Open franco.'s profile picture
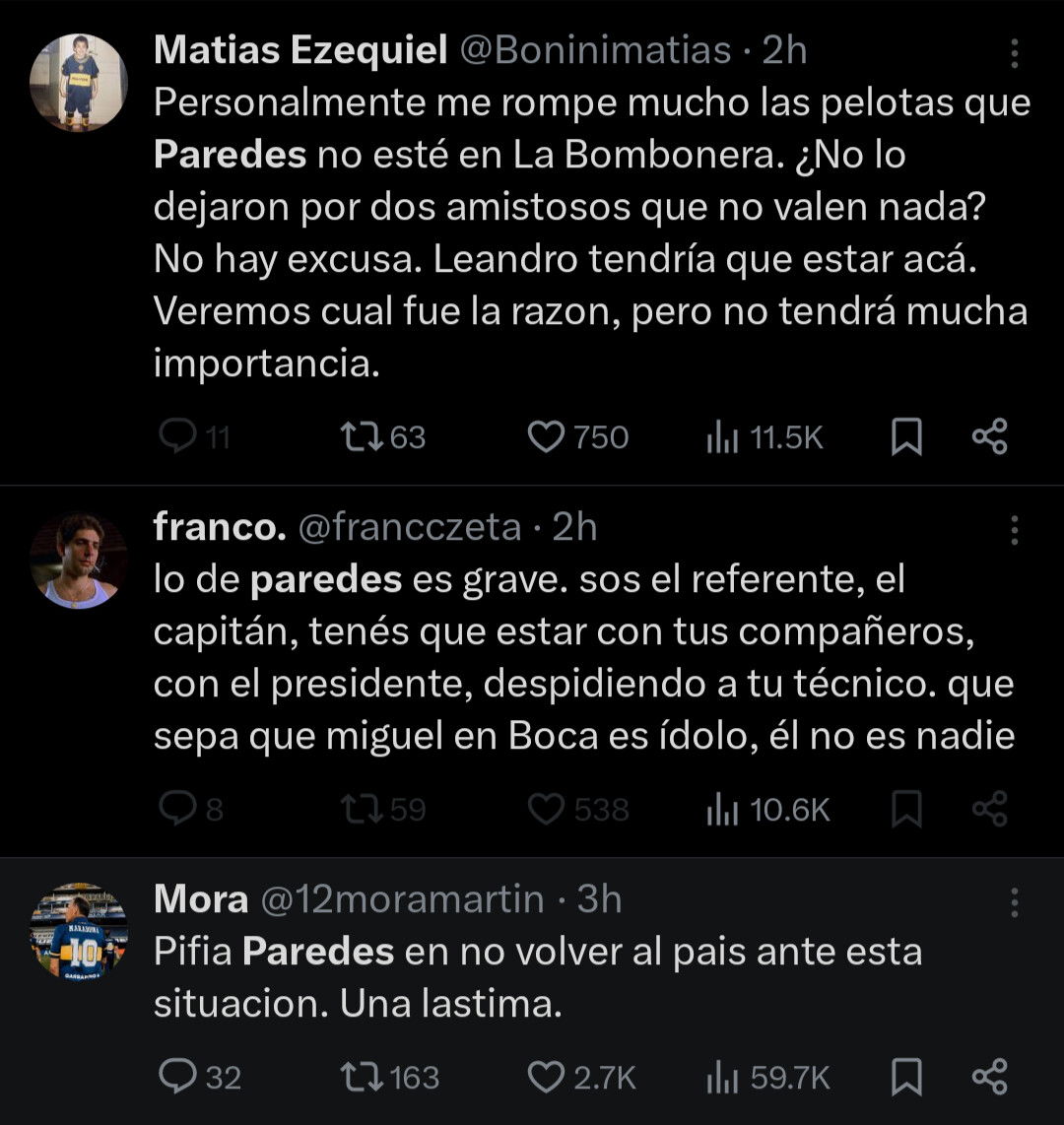 pos(79,561)
